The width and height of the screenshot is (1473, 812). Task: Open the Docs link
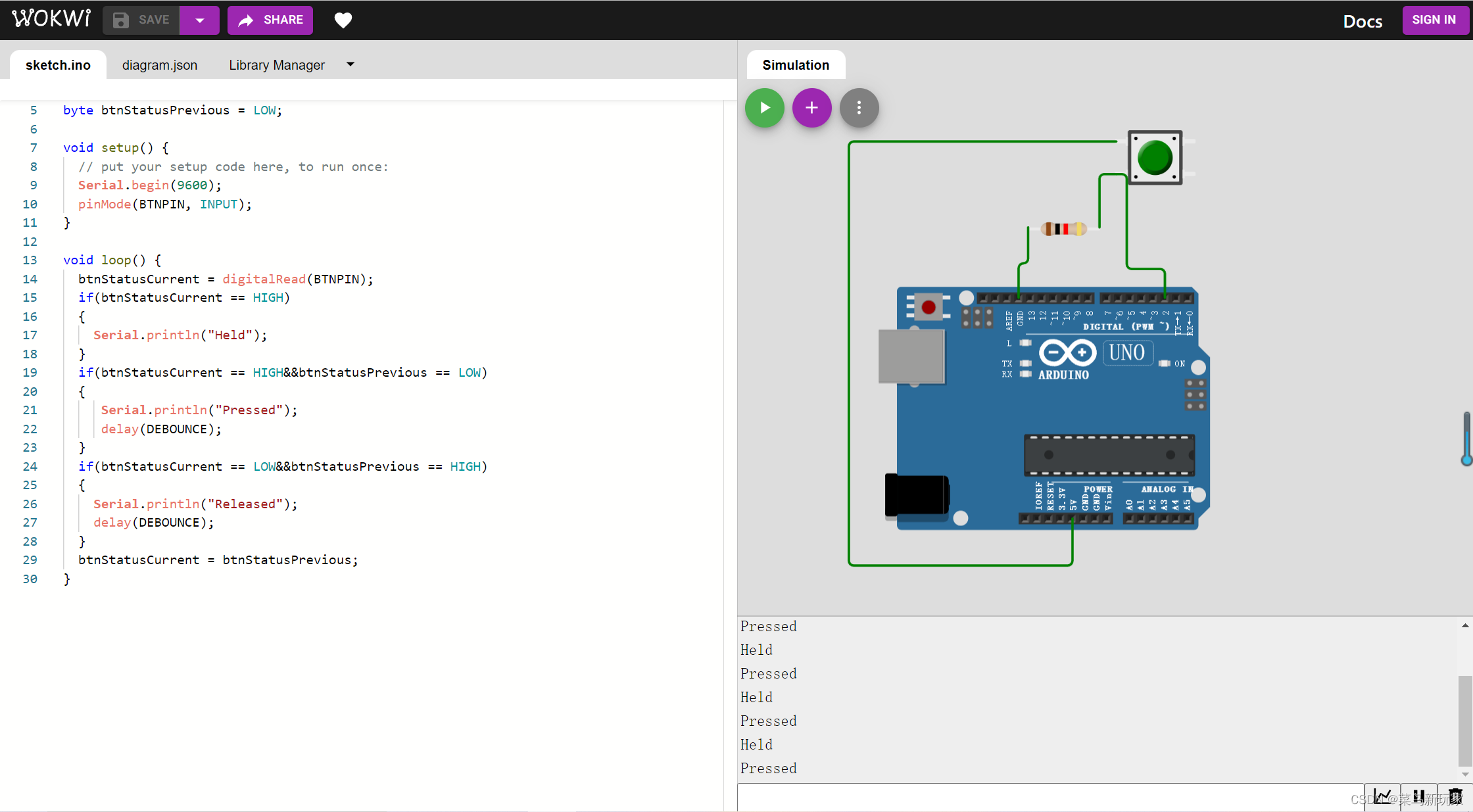click(1363, 22)
